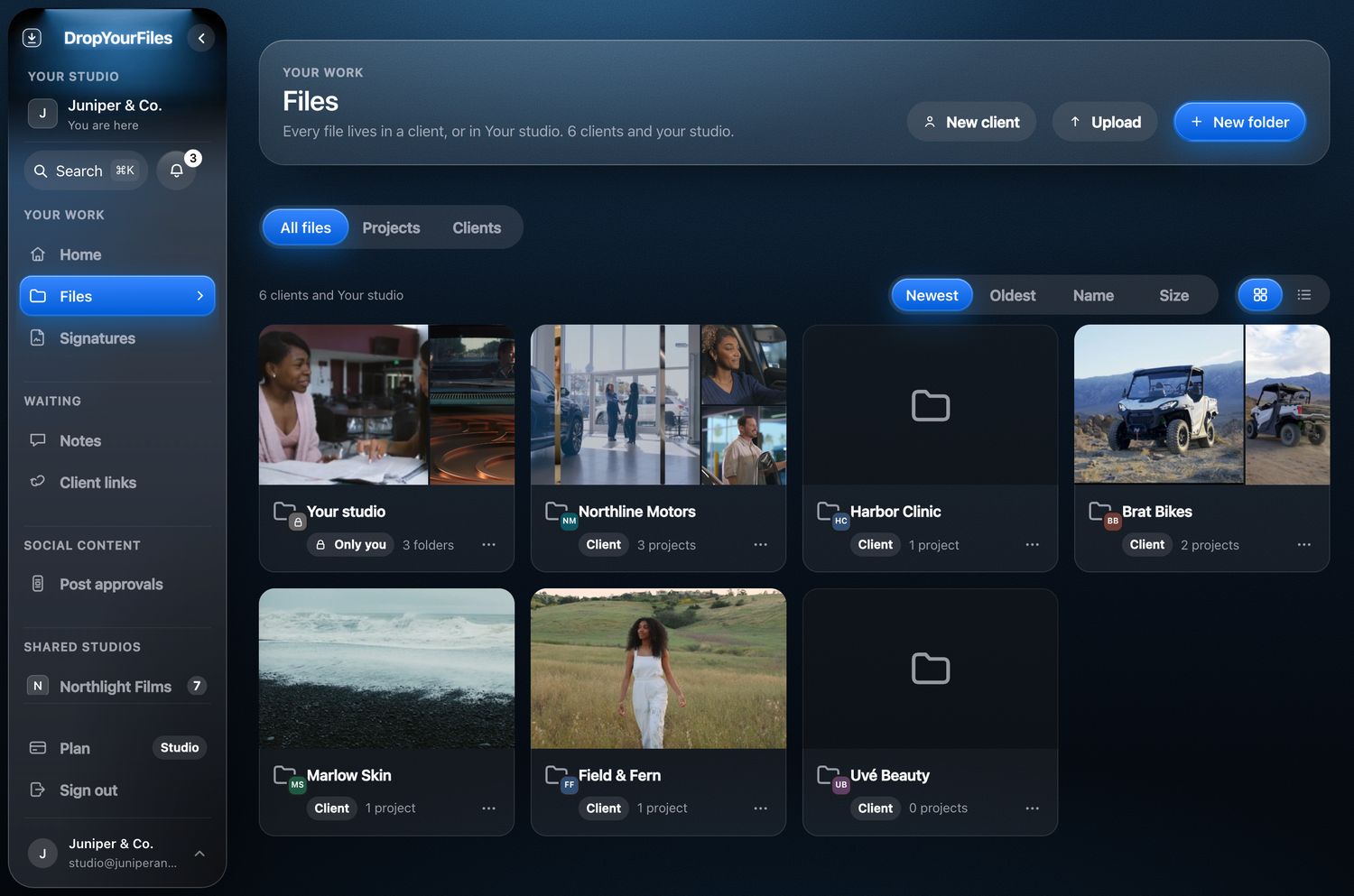
Task: Open the Northlight Films shared studio
Action: pos(117,687)
